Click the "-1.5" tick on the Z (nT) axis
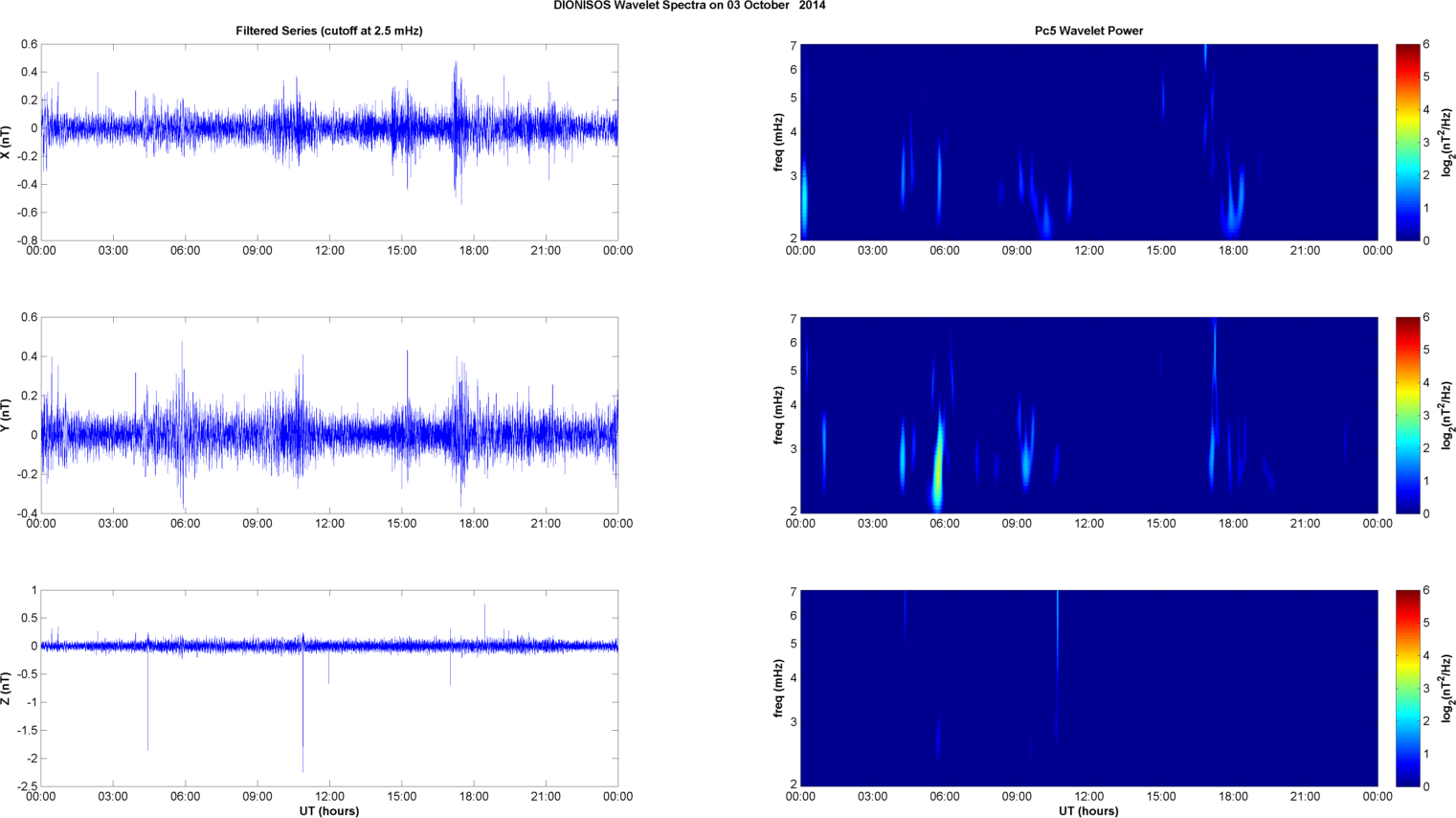Viewport: 1456px width, 818px height. [27, 730]
